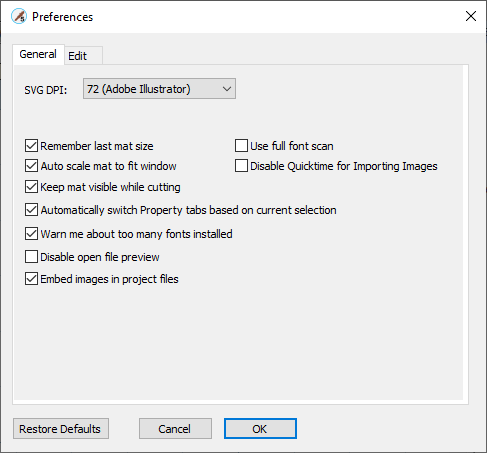Viewport: 487px width, 453px height.
Task: Confirm preferences with OK button
Action: coord(260,429)
